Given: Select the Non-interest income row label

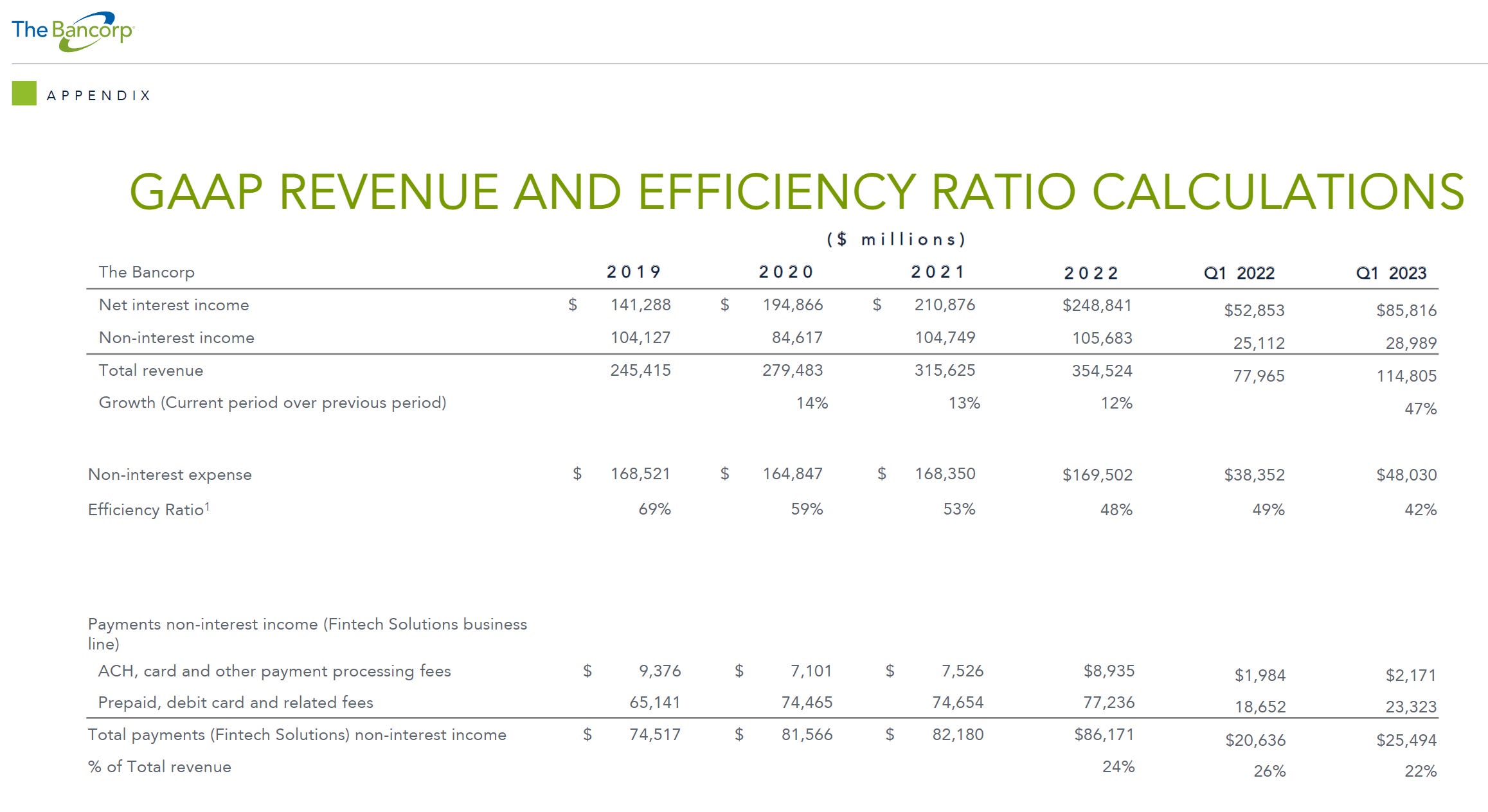Looking at the screenshot, I should pyautogui.click(x=176, y=338).
